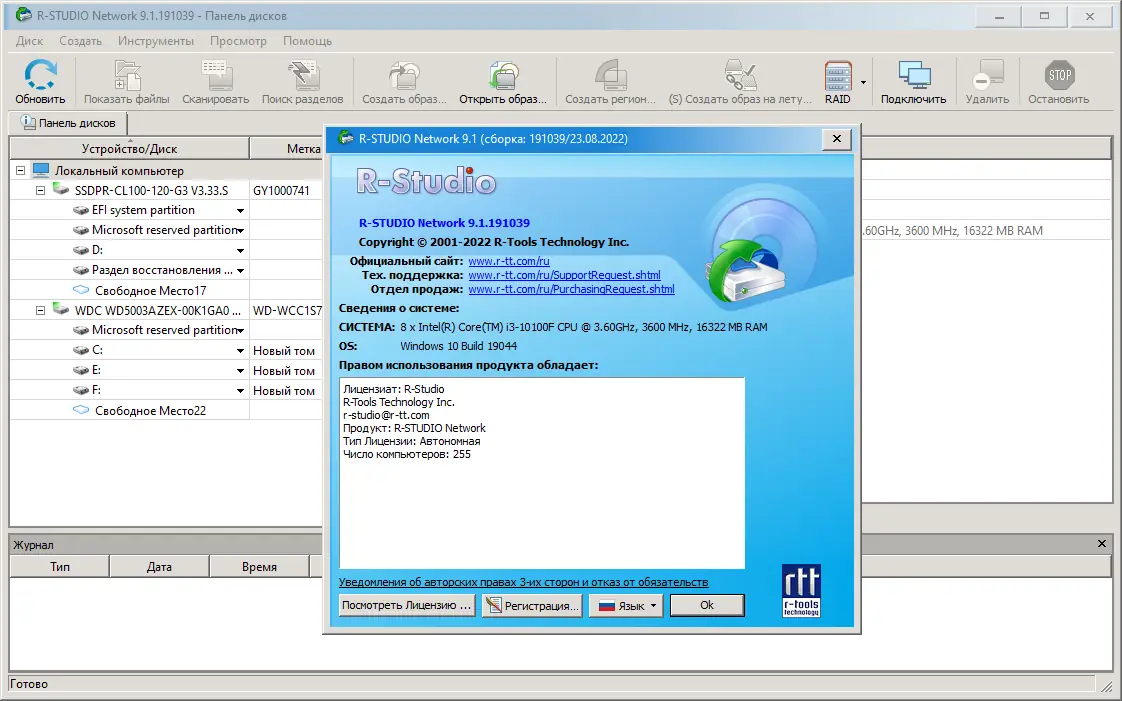The height and width of the screenshot is (701, 1122).
Task: Click the C: partition disk icon
Action: [81, 350]
